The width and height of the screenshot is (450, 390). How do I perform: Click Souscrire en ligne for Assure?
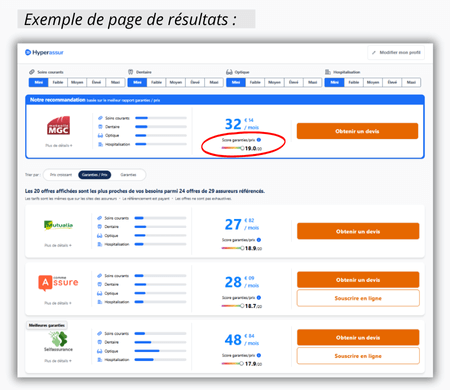tap(358, 298)
